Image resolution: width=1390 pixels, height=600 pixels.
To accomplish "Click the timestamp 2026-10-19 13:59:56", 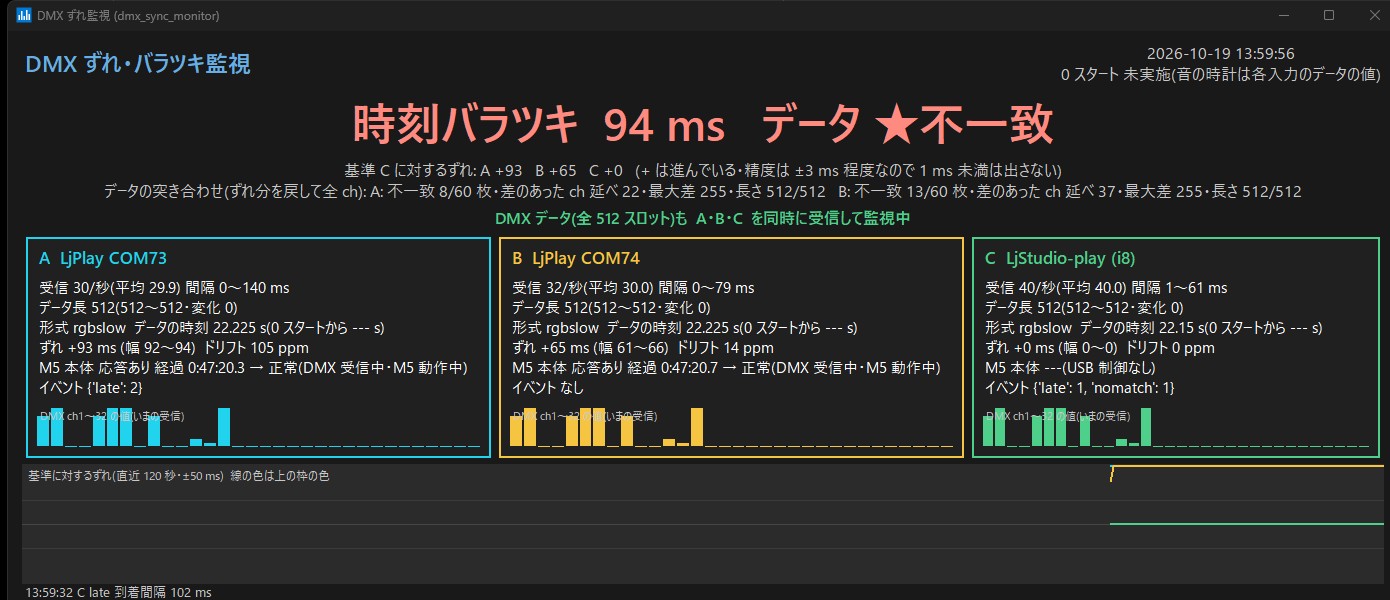I will tap(1220, 54).
